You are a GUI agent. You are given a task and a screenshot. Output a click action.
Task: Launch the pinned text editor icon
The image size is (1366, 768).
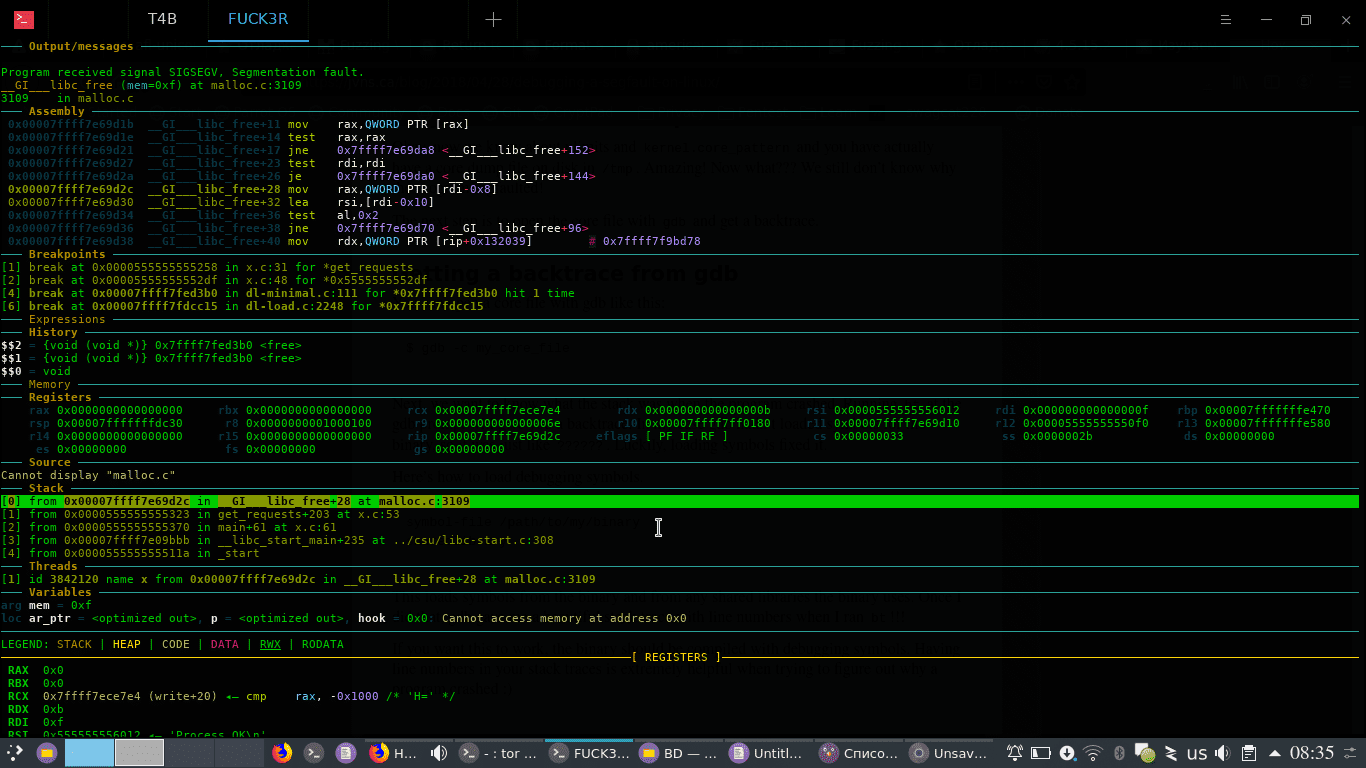tap(345, 753)
